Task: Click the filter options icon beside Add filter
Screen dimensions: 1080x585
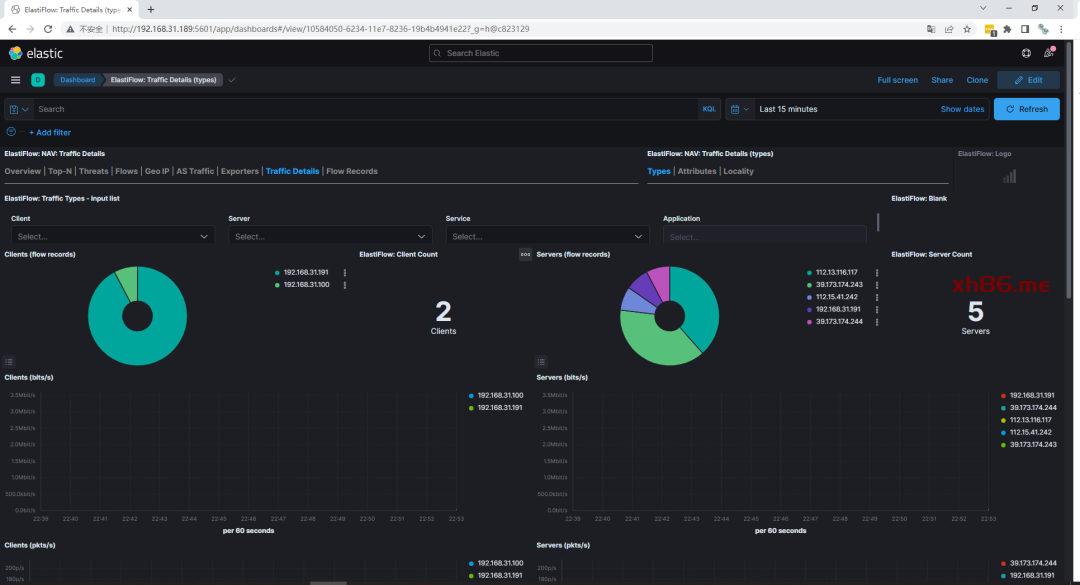Action: pos(11,132)
